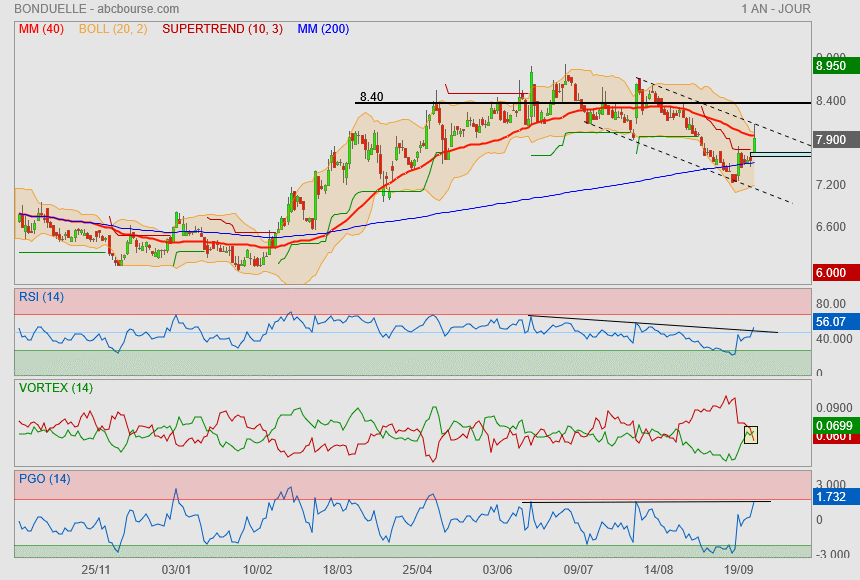The image size is (860, 580).
Task: Click the red 6.000 price tag
Action: 833,272
